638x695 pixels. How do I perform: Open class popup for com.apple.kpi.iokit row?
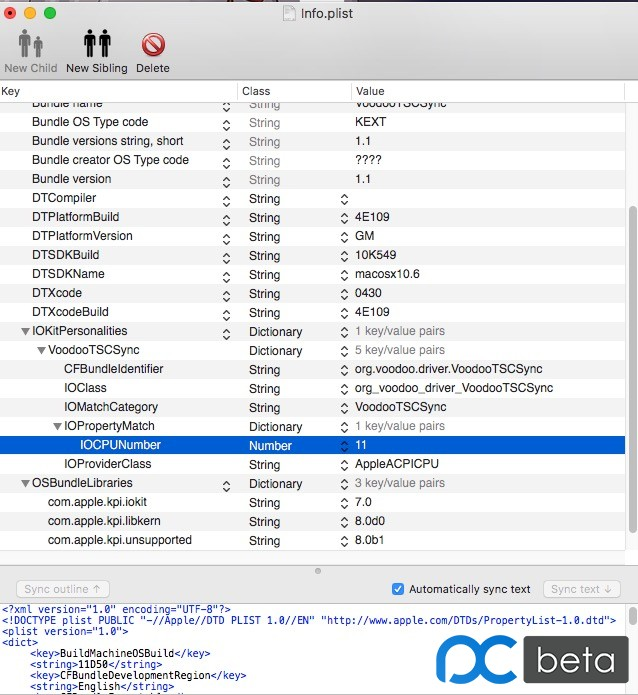coord(344,503)
